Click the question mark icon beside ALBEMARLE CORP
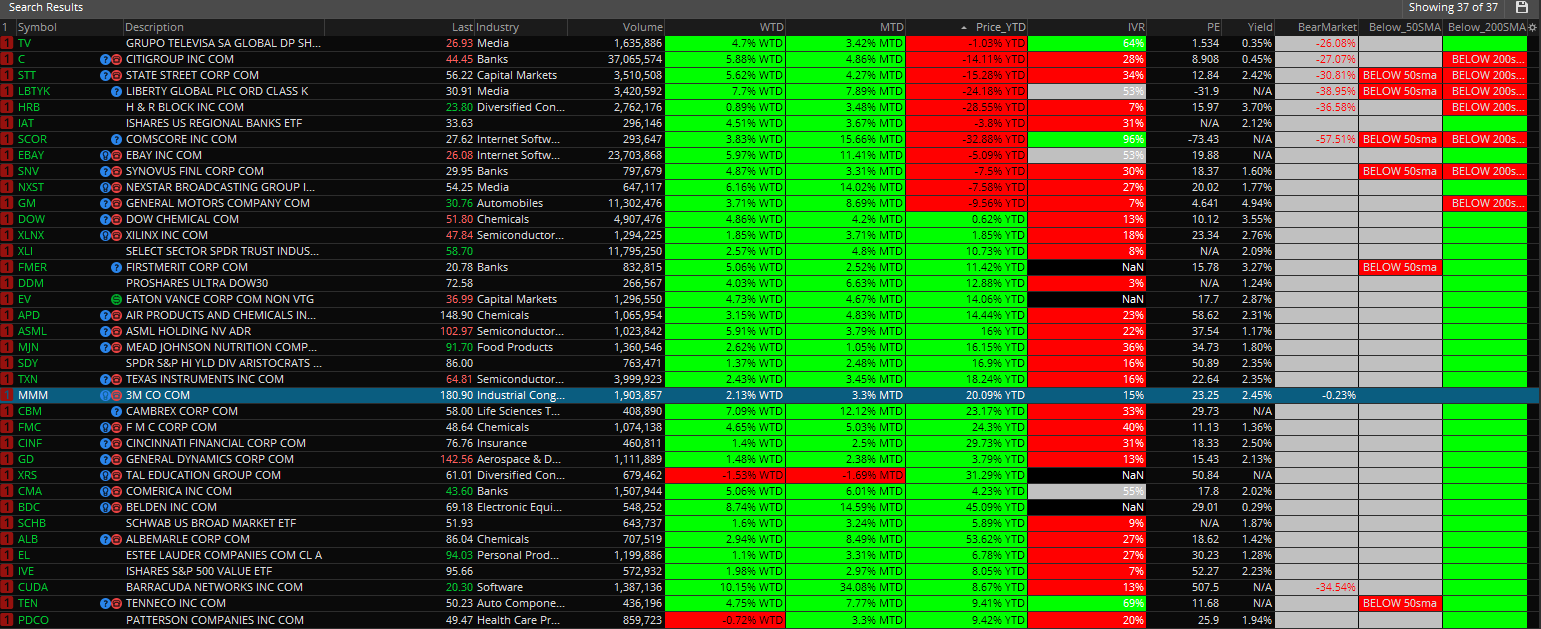 pos(106,539)
